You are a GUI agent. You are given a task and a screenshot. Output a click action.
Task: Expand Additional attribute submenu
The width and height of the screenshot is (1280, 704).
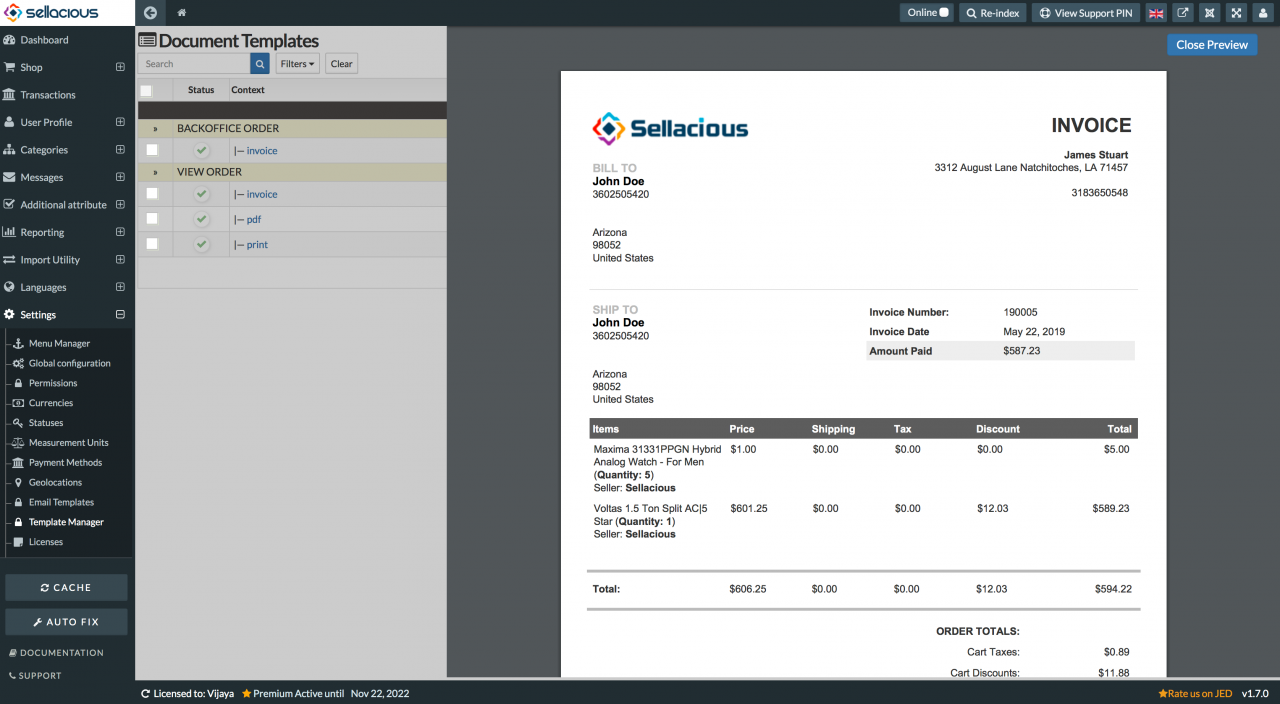click(120, 204)
